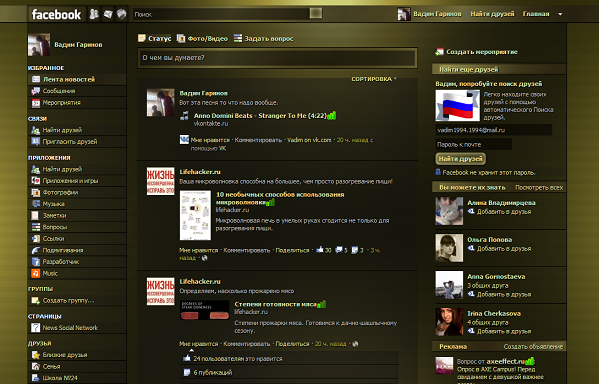This screenshot has width=599, height=384.
Task: Click Создать мероприятие
Action: 477,52
